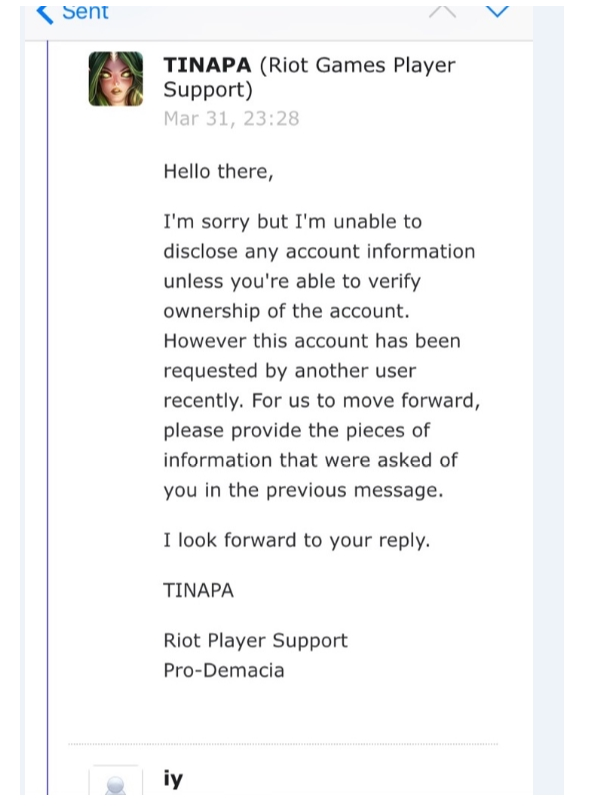The height and width of the screenshot is (807, 598).
Task: Tap the Riot Player Support signature line
Action: click(x=255, y=641)
